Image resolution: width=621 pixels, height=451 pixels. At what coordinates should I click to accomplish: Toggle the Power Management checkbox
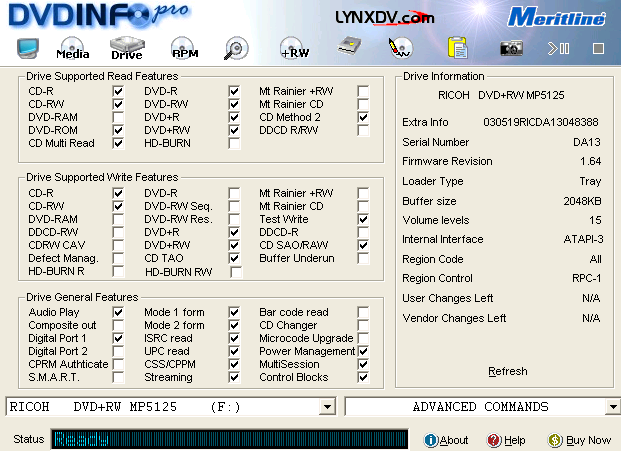pos(363,351)
